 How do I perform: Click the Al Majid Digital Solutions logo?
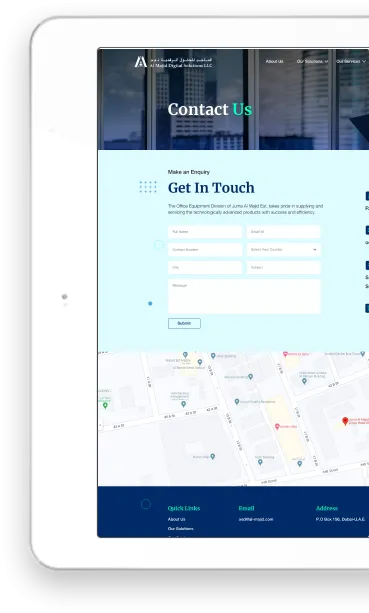[173, 62]
